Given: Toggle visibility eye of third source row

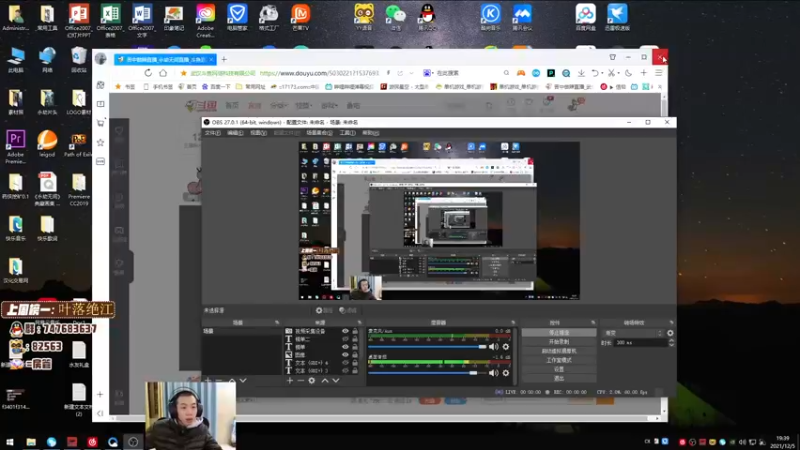Looking at the screenshot, I should [x=345, y=347].
